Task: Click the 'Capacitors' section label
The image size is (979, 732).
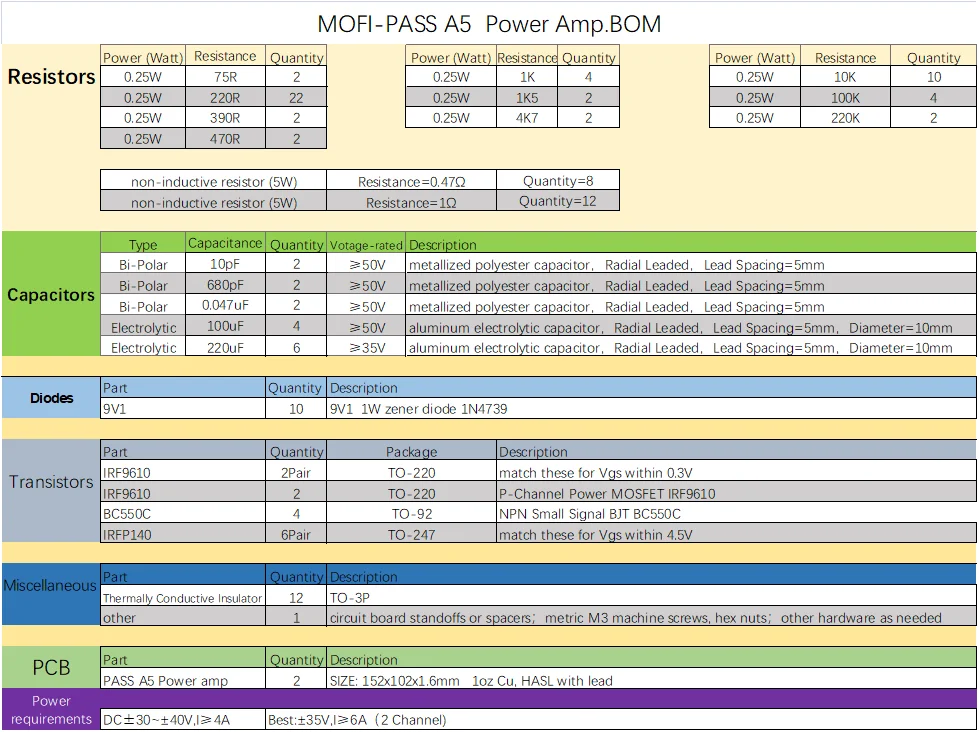Action: click(x=51, y=295)
